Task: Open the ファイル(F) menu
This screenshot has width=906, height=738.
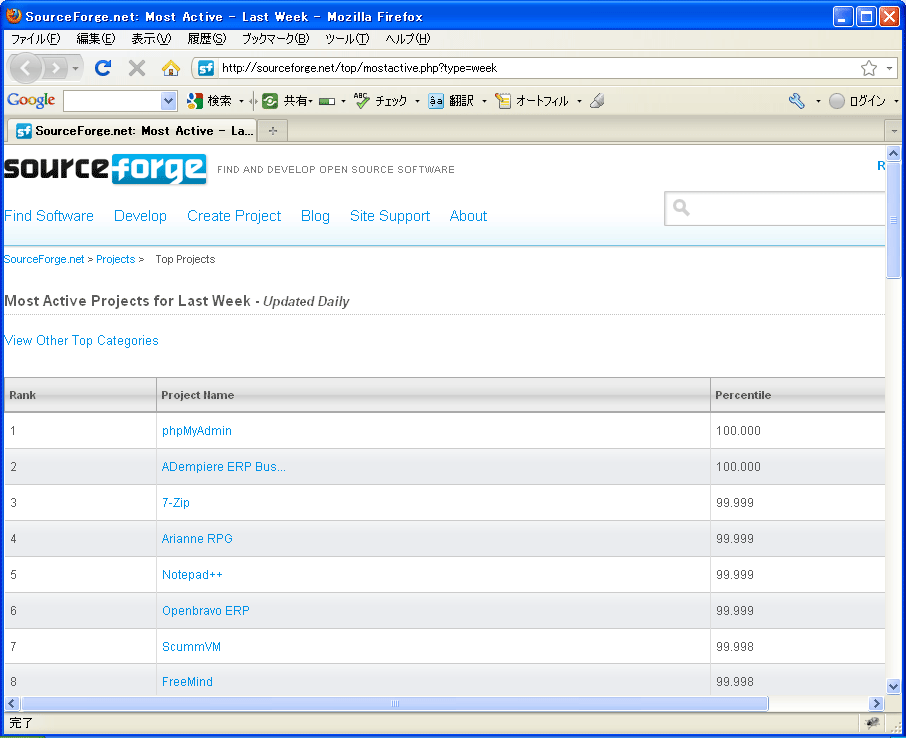Action: click(35, 39)
